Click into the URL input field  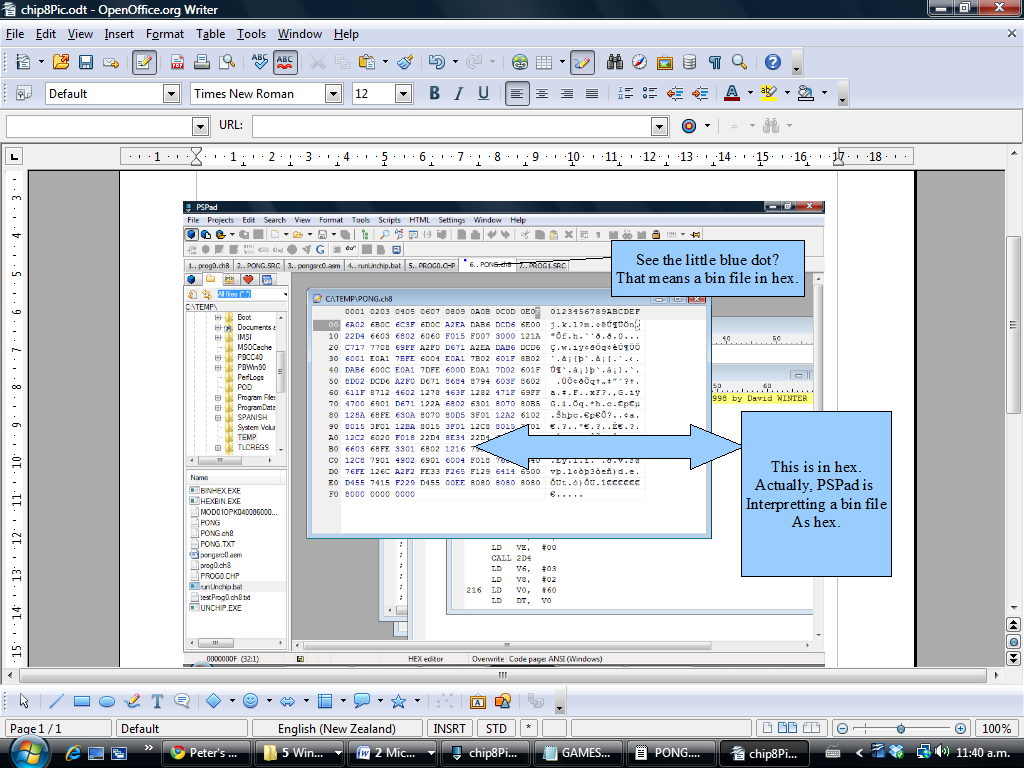click(x=452, y=126)
